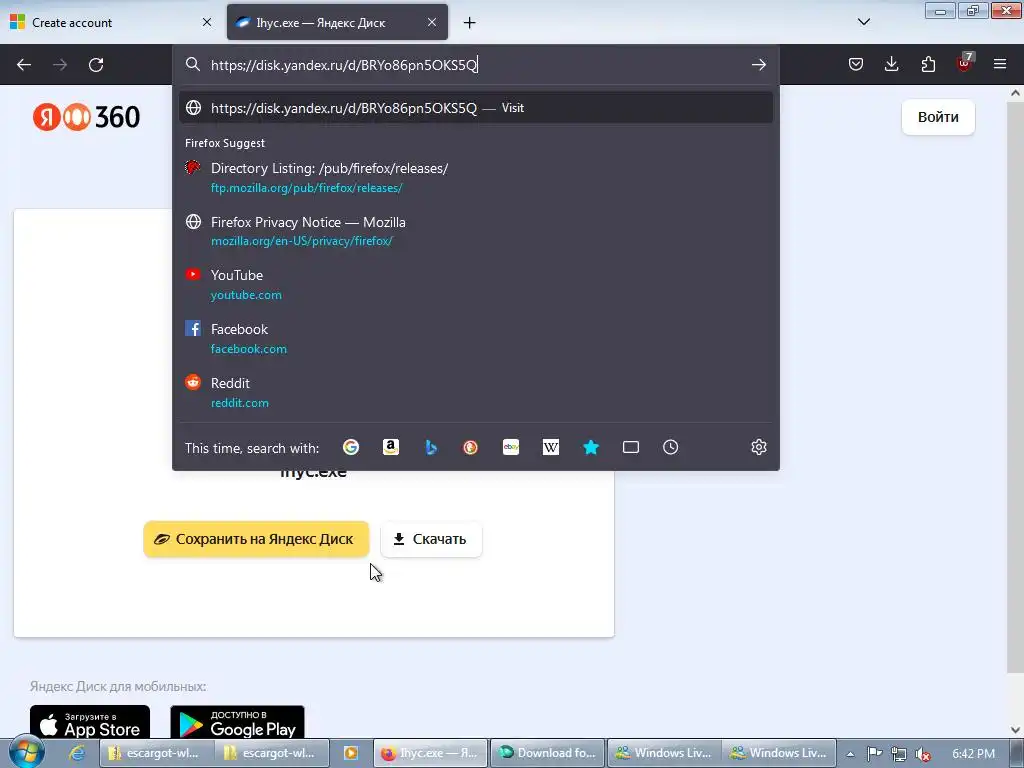Click the Войти login button
Screen dimensions: 1024x768
point(938,117)
